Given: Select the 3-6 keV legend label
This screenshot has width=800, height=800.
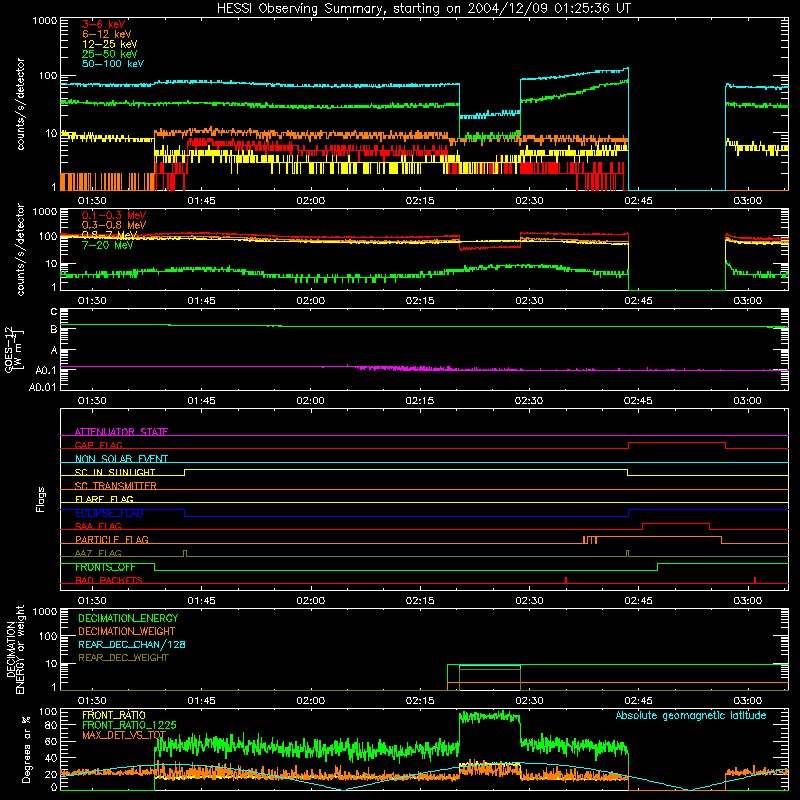Looking at the screenshot, I should [104, 24].
